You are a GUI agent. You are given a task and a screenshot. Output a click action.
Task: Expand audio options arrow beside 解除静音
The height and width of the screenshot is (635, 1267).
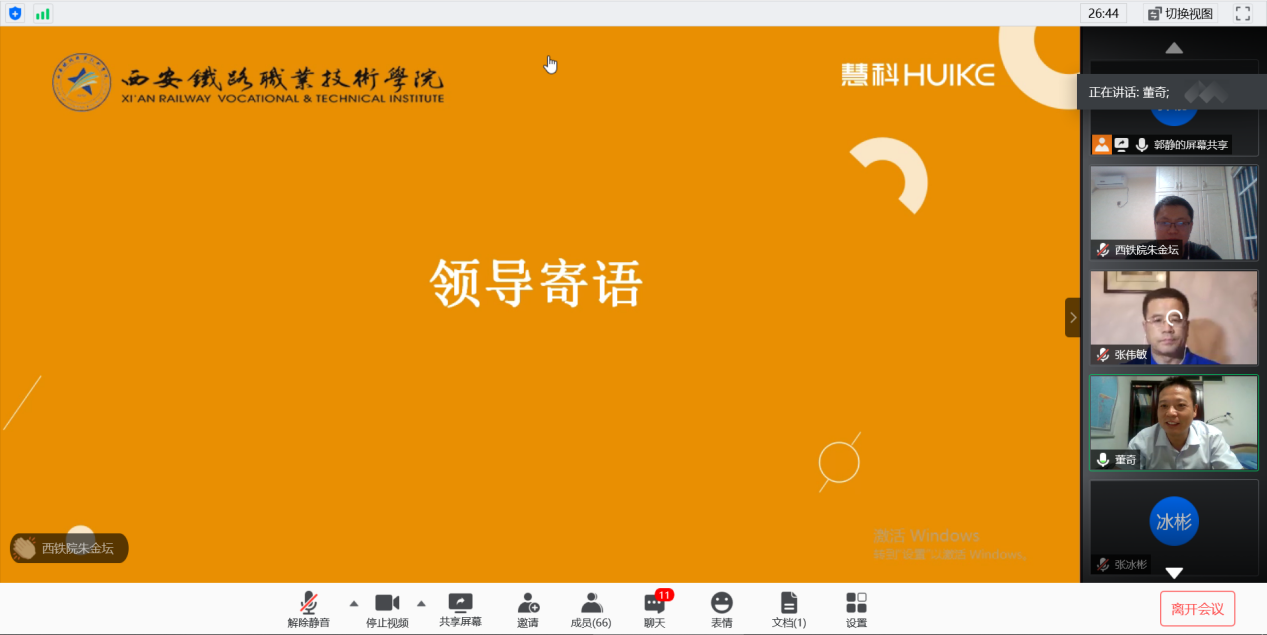click(x=353, y=603)
